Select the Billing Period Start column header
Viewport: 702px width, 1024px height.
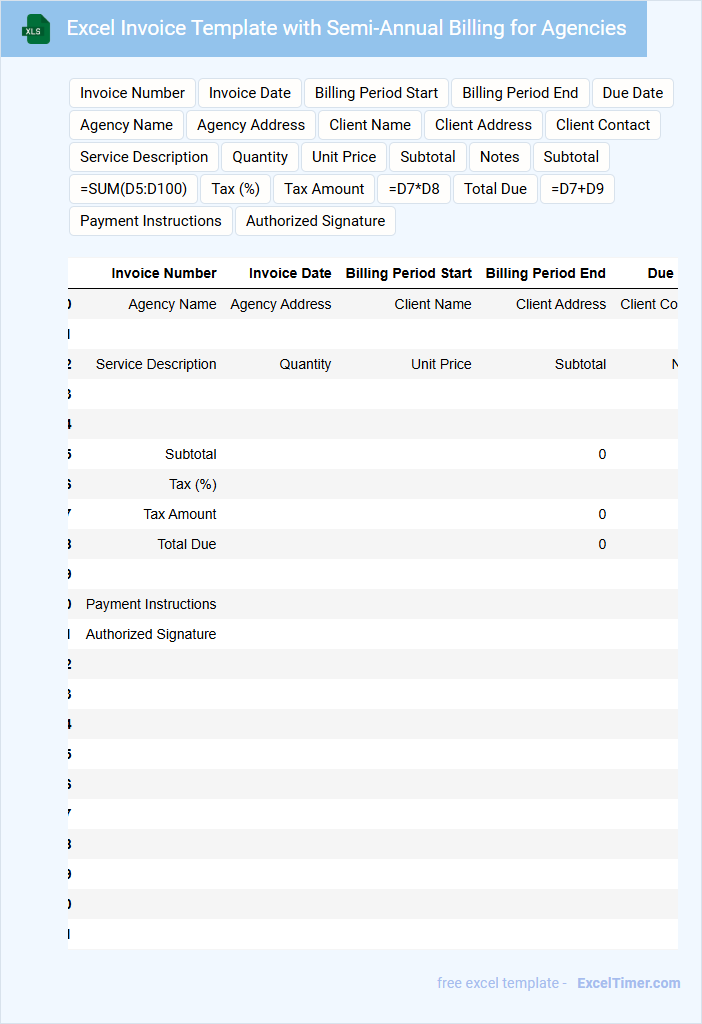(x=409, y=273)
